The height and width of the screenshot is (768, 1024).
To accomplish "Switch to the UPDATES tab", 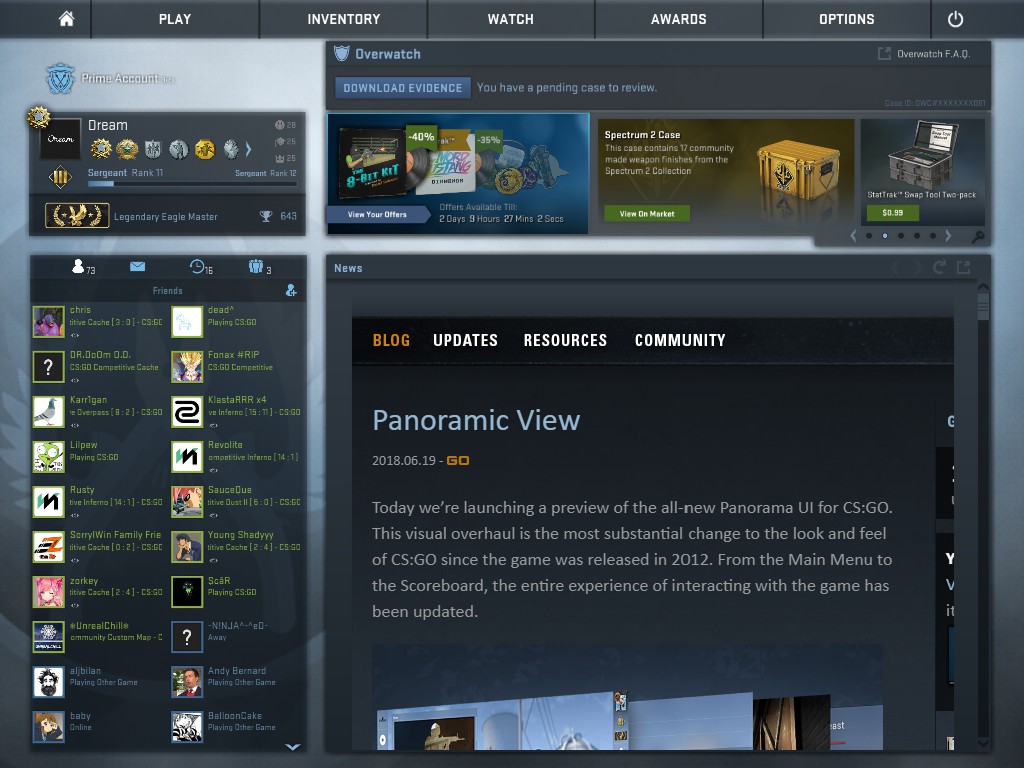I will [466, 340].
